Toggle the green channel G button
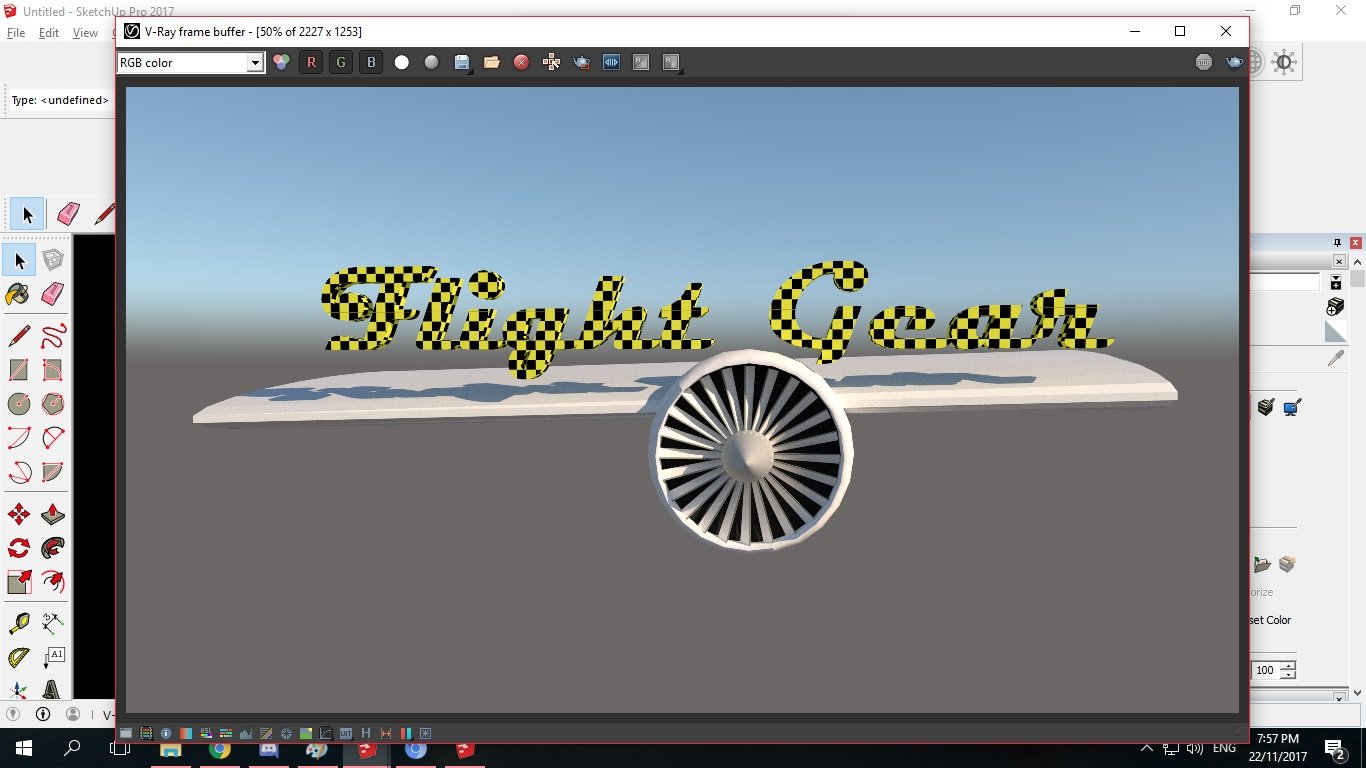Viewport: 1366px width, 768px height. (341, 62)
